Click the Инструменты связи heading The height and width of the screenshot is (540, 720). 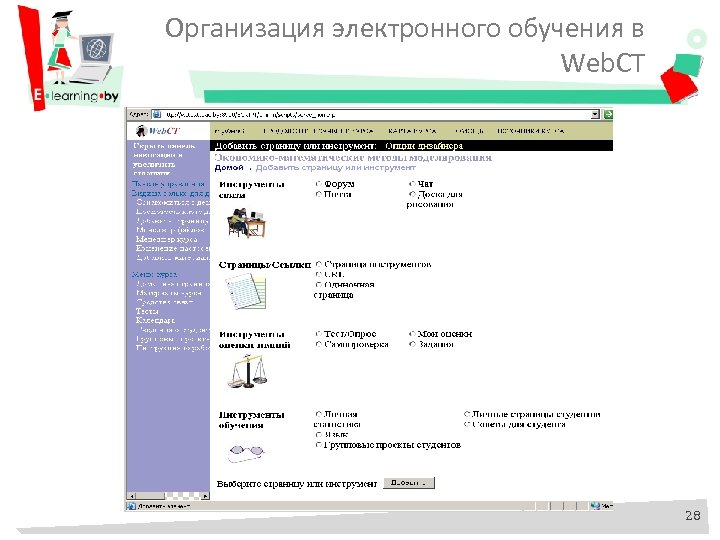pyautogui.click(x=252, y=190)
